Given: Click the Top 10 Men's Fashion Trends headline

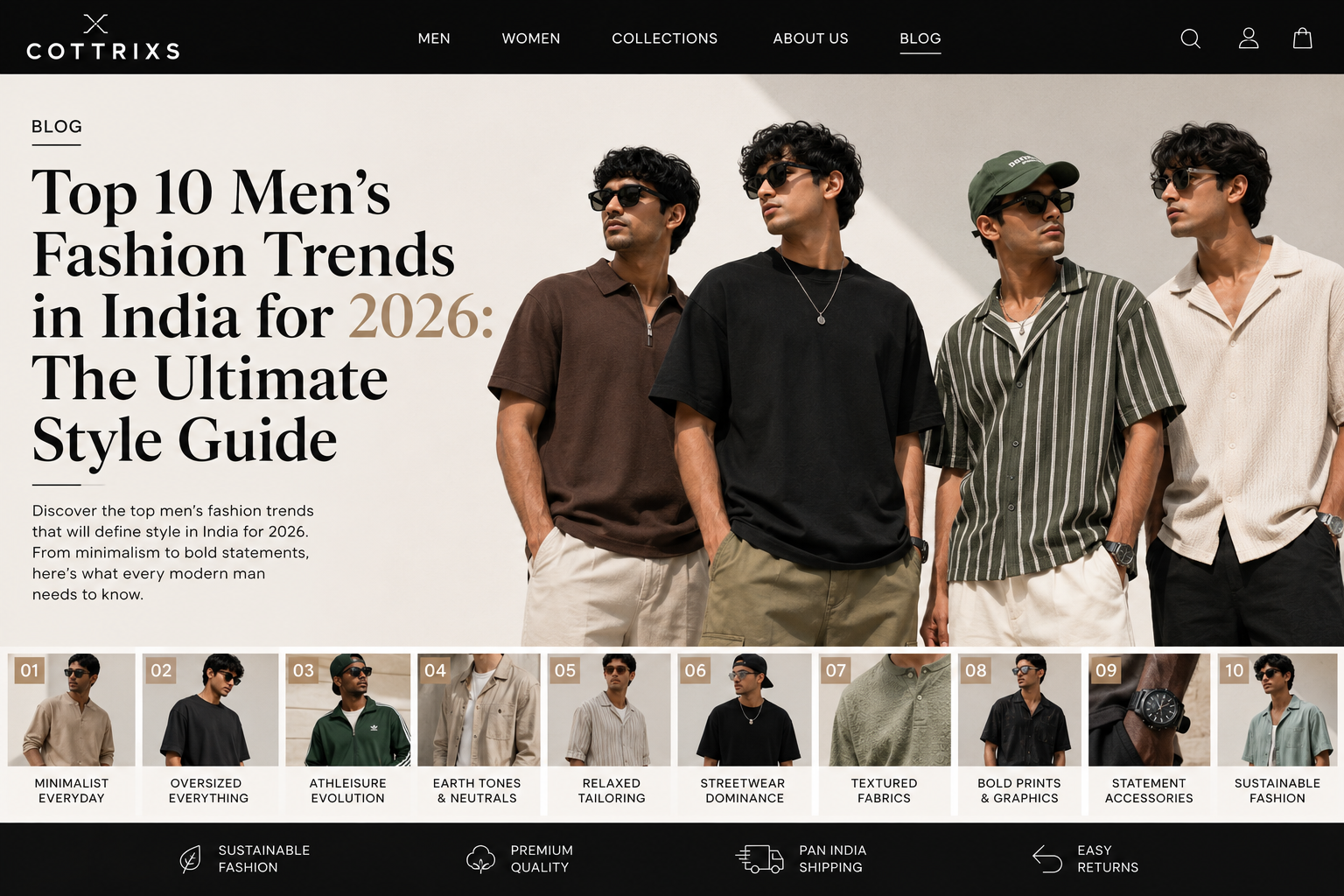Looking at the screenshot, I should (x=262, y=315).
